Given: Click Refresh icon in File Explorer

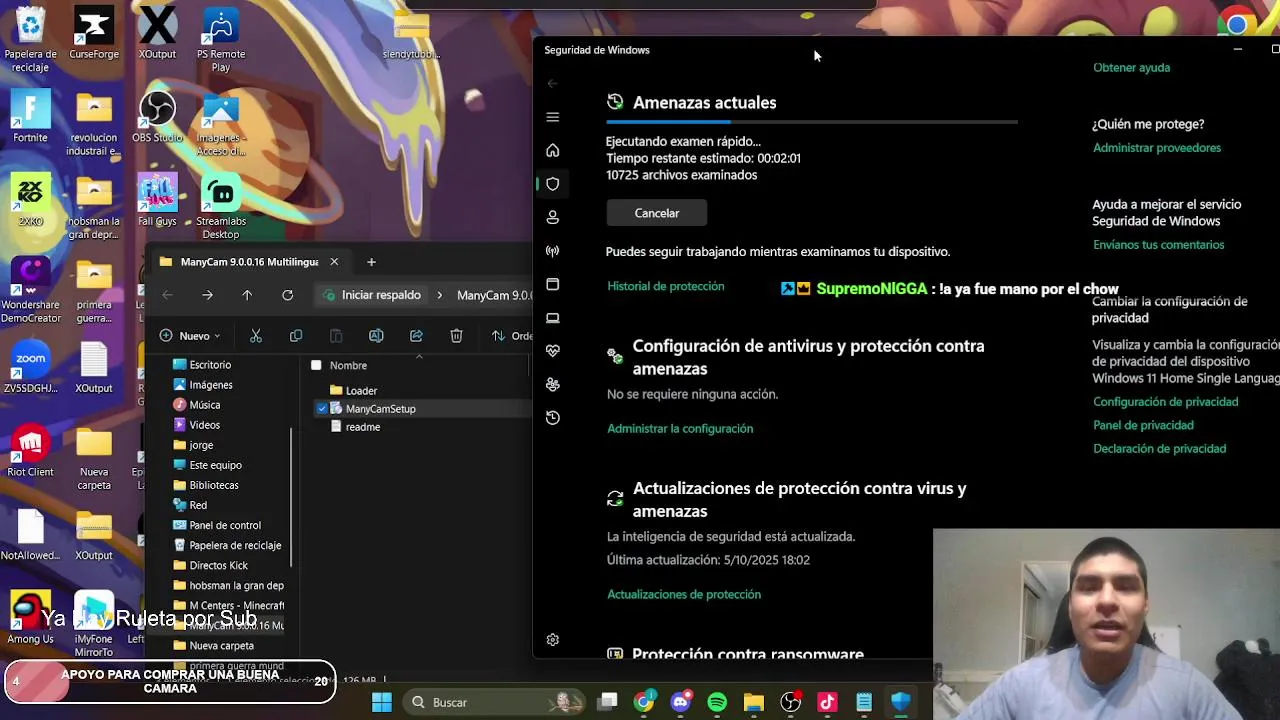Looking at the screenshot, I should tap(287, 295).
